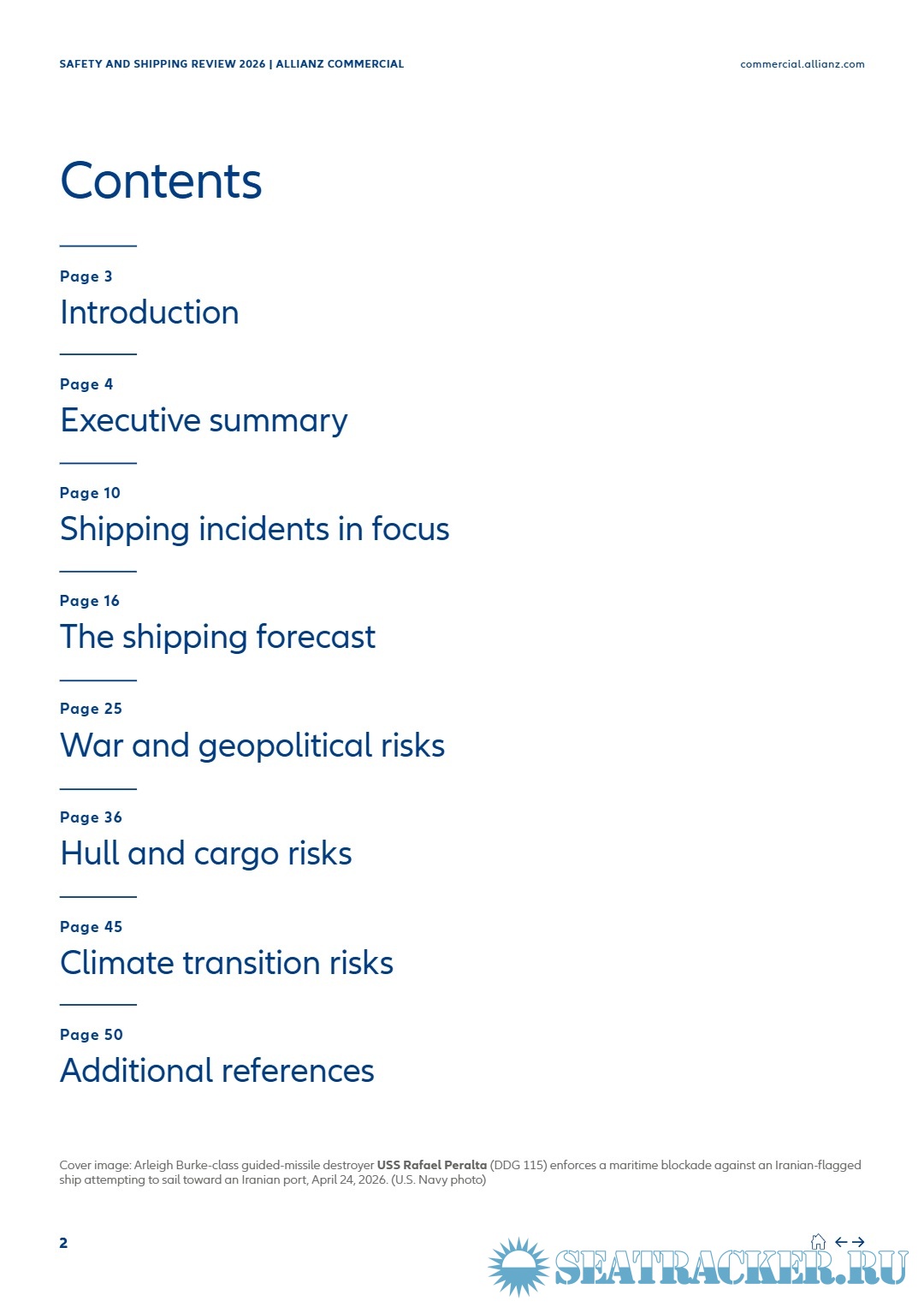924x1307 pixels.
Task: Click the bold USS Rafael Peralta text
Action: click(x=432, y=1165)
